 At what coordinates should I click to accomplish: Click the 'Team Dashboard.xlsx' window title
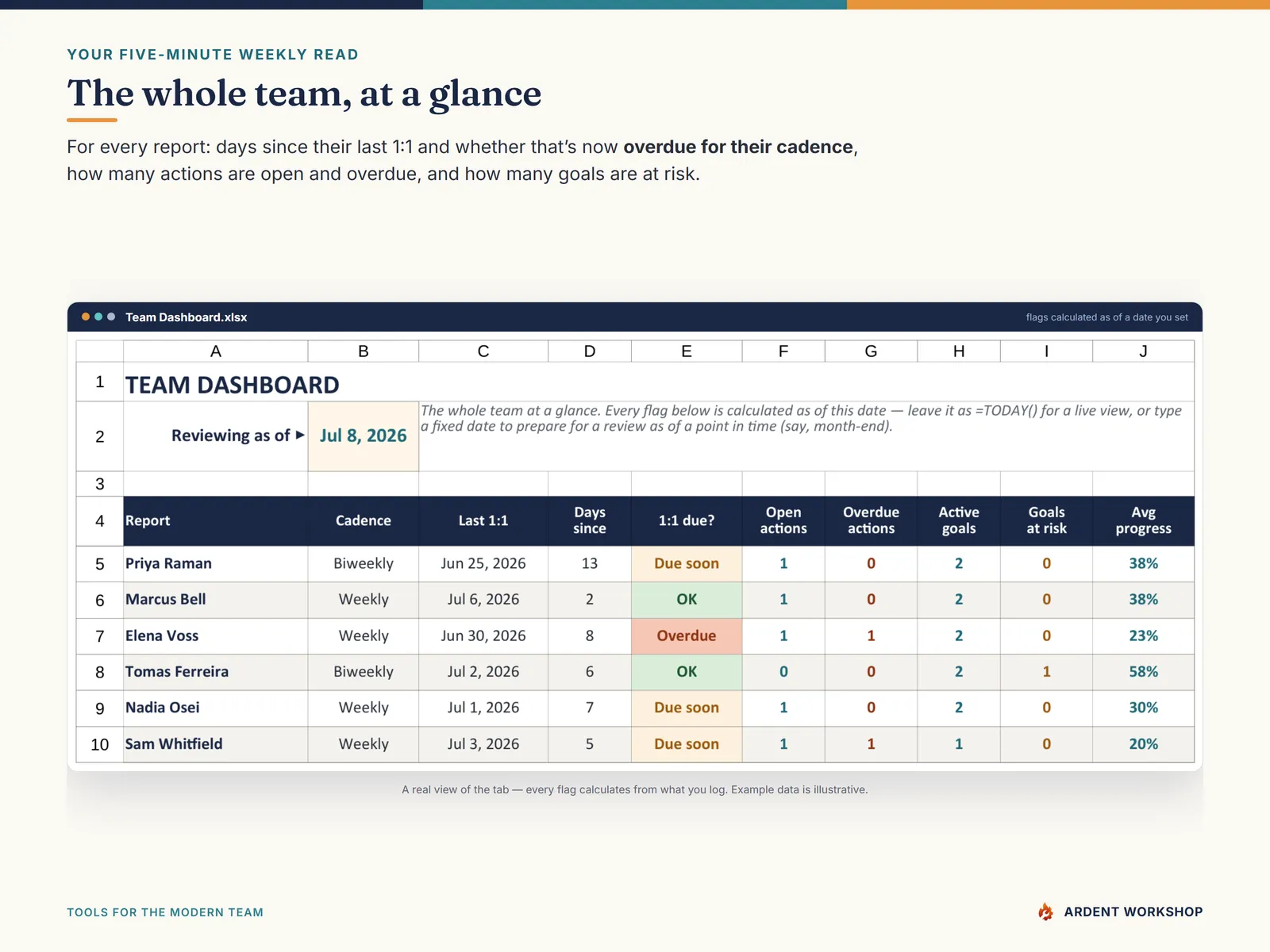pyautogui.click(x=187, y=317)
